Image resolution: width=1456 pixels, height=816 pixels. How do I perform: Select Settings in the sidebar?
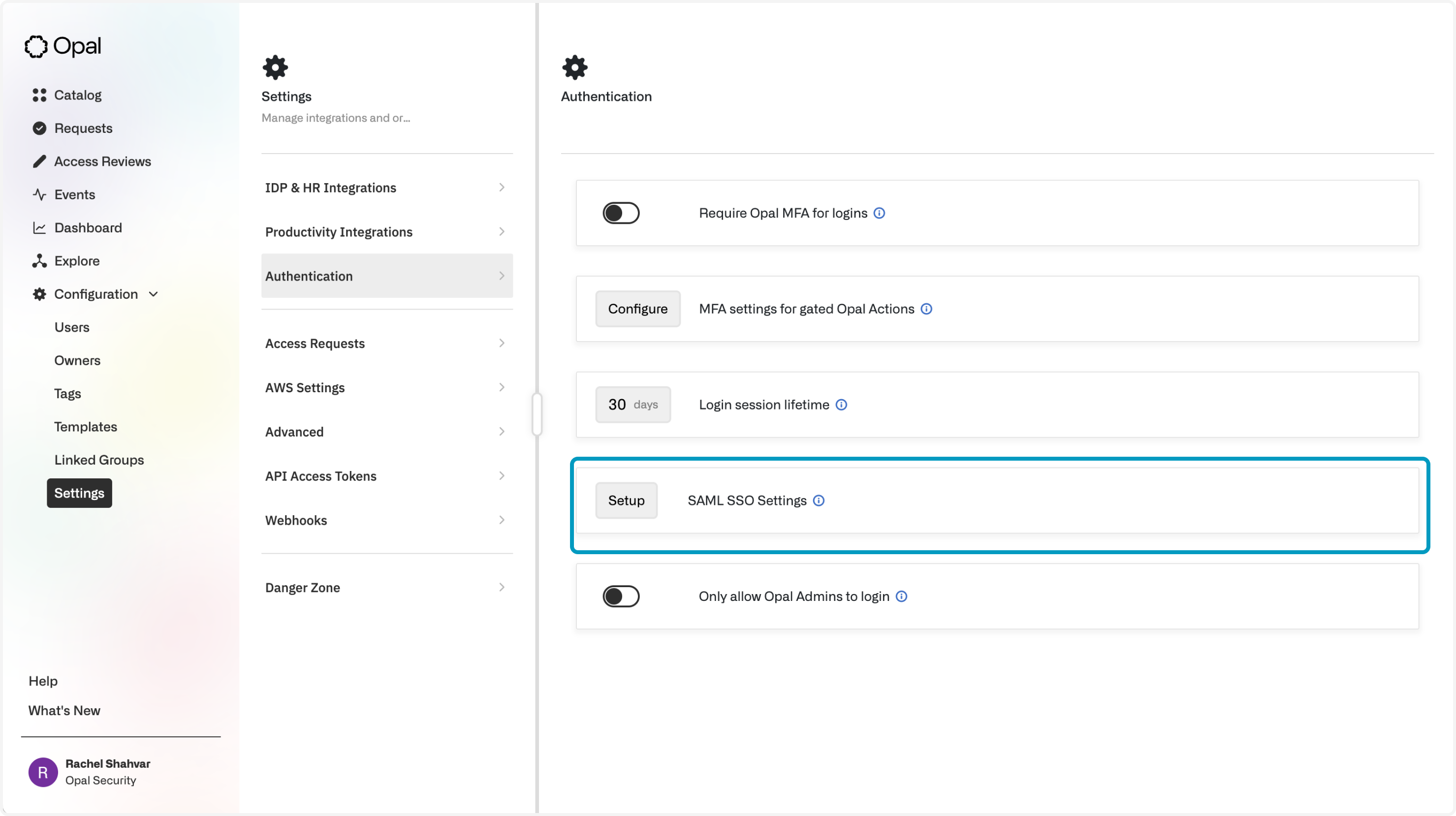(x=79, y=493)
